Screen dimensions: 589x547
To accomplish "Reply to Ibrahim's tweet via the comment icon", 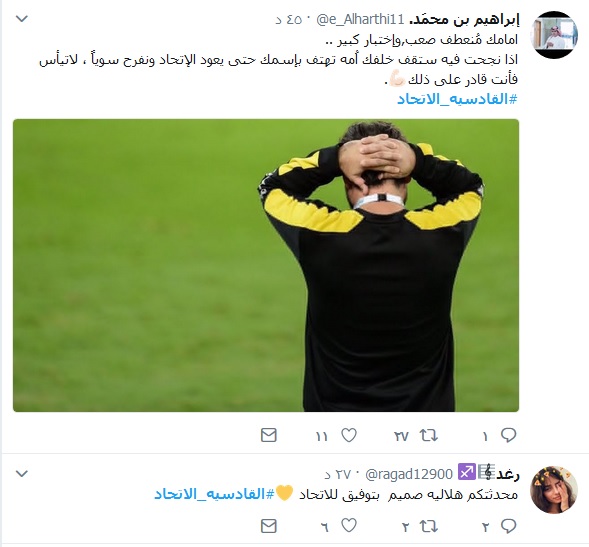I will click(508, 435).
